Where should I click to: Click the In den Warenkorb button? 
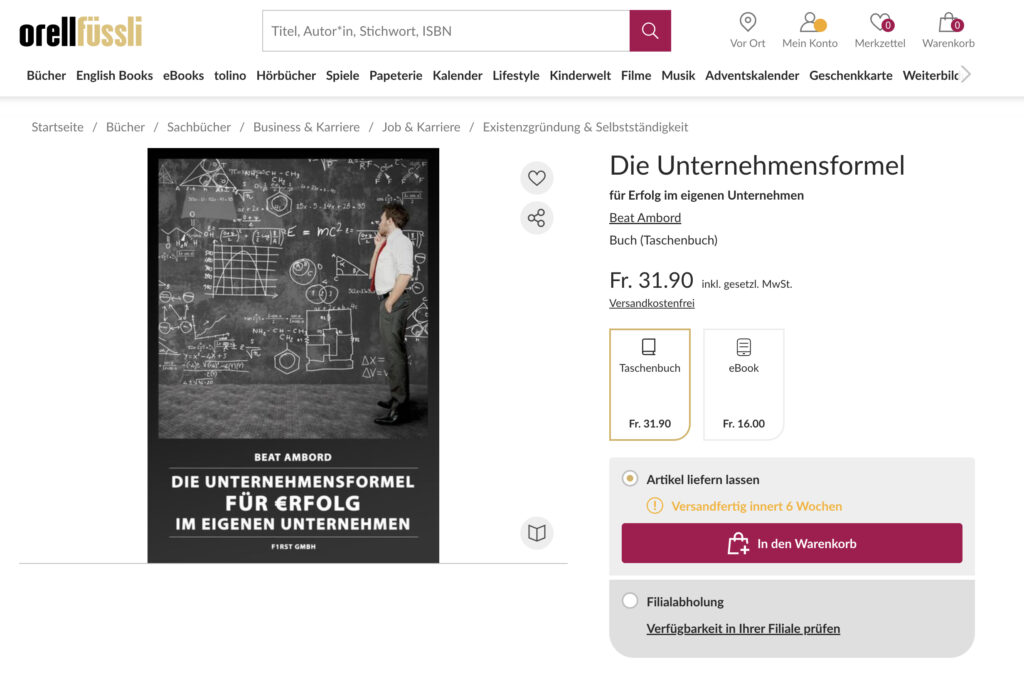pyautogui.click(x=792, y=543)
